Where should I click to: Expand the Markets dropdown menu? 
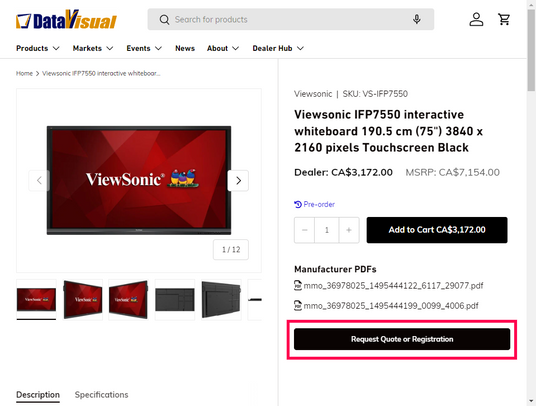point(93,48)
